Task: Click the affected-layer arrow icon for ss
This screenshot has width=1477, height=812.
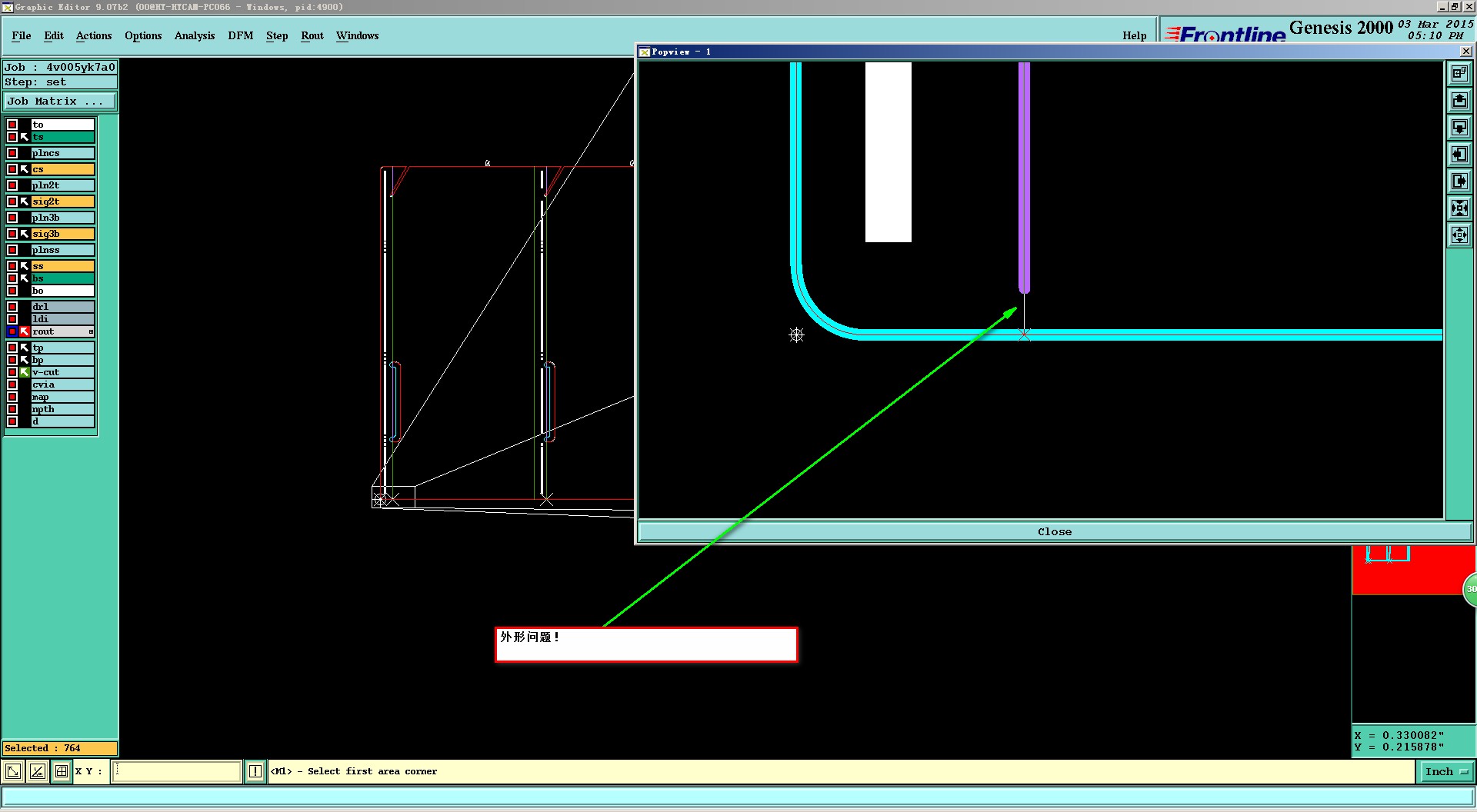Action: click(25, 266)
